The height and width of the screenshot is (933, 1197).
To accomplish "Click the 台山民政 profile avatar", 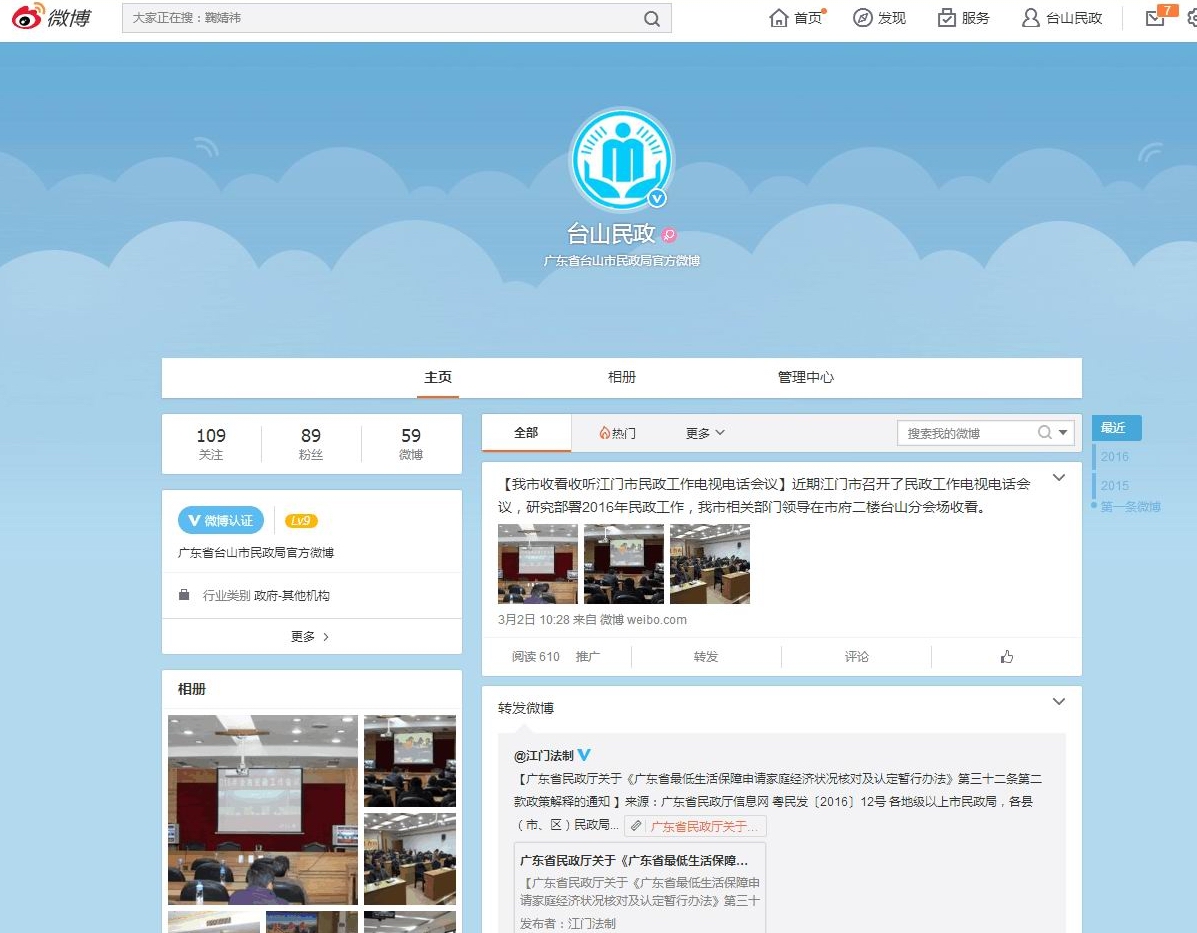I will 621,160.
